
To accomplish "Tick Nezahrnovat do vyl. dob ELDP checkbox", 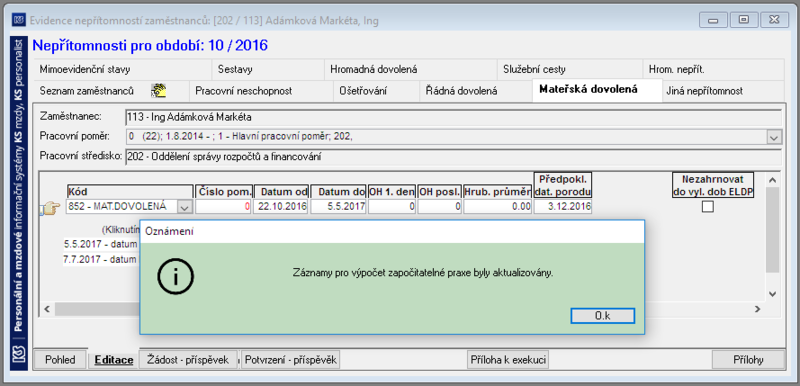I will click(707, 207).
